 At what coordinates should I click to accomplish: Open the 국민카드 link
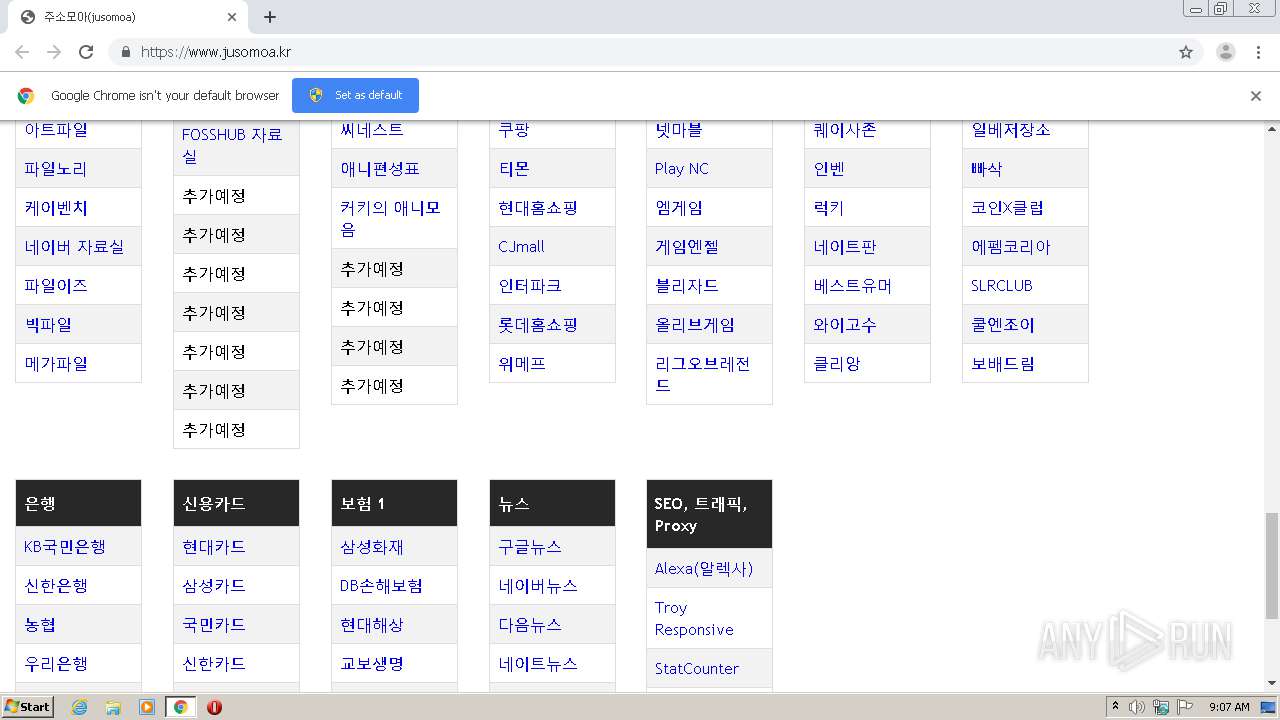[214, 625]
